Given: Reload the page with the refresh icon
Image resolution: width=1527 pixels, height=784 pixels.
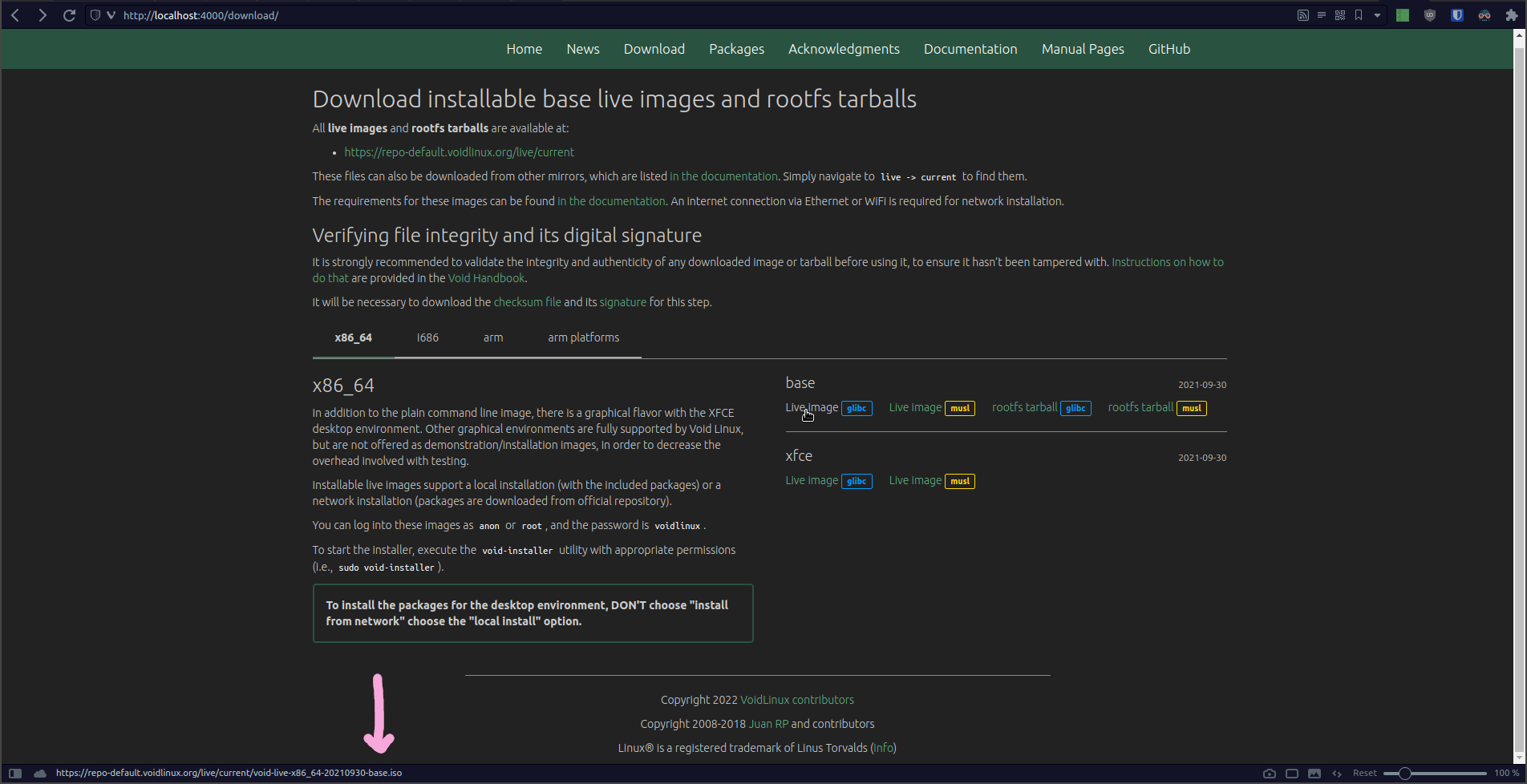Looking at the screenshot, I should pyautogui.click(x=69, y=15).
